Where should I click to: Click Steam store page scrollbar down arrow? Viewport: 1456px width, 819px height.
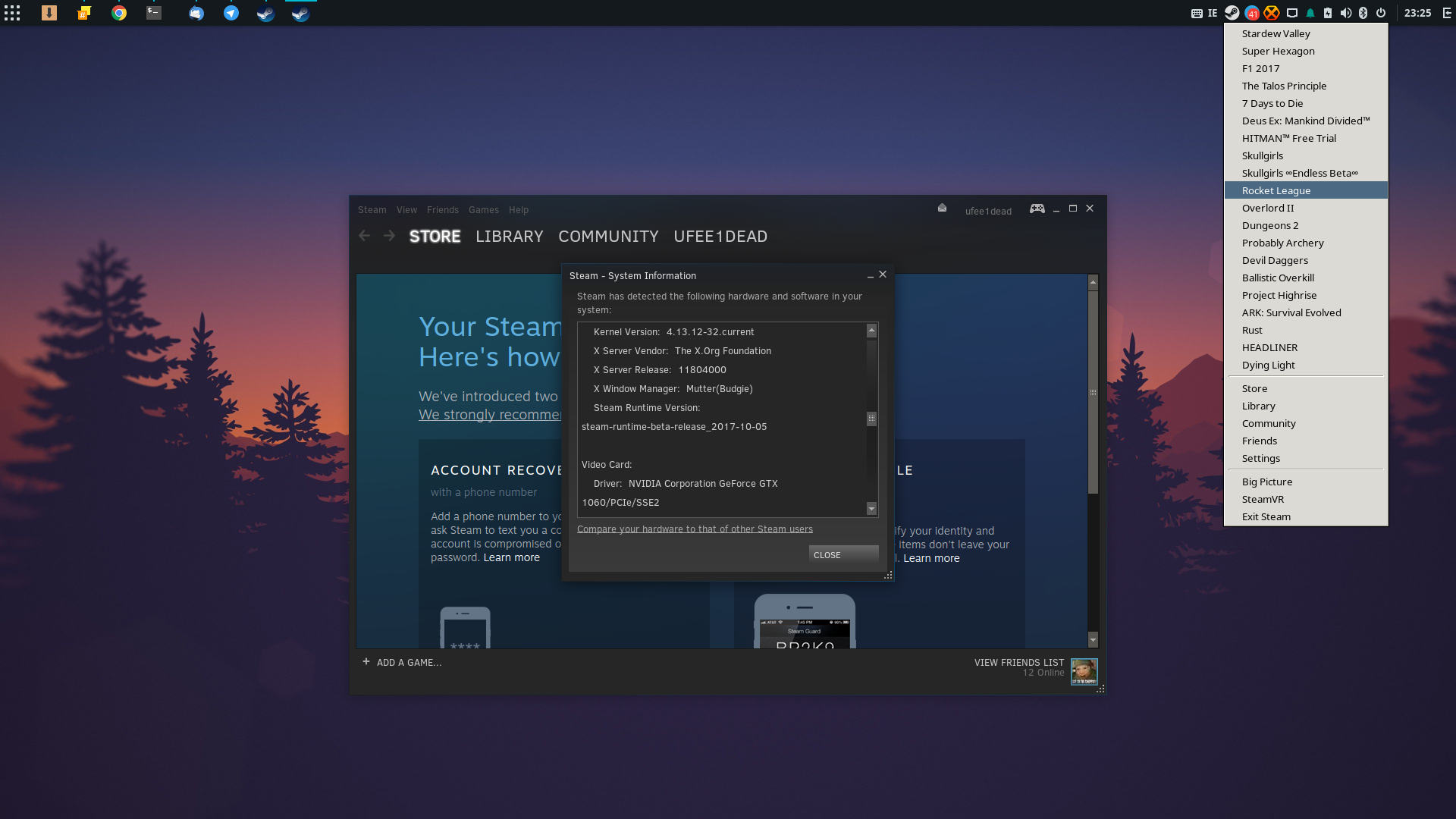click(1093, 641)
